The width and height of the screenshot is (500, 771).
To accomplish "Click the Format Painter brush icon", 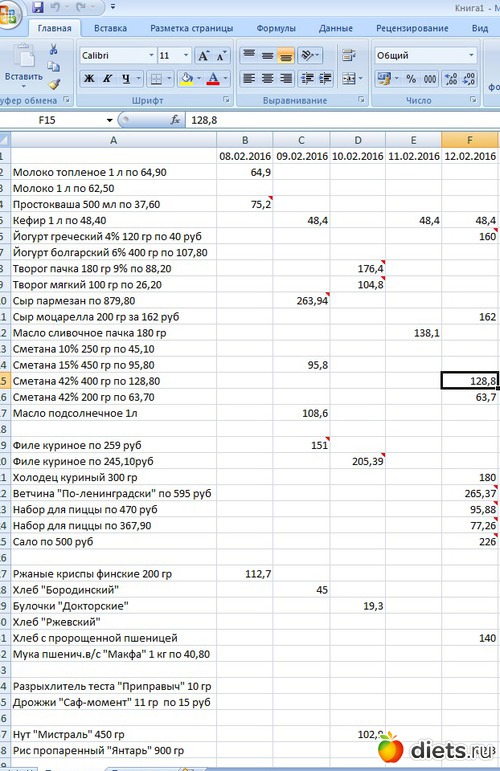I will (54, 85).
